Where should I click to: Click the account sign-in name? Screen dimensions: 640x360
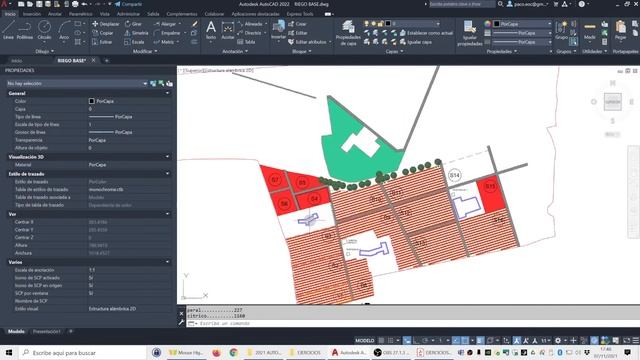point(530,4)
